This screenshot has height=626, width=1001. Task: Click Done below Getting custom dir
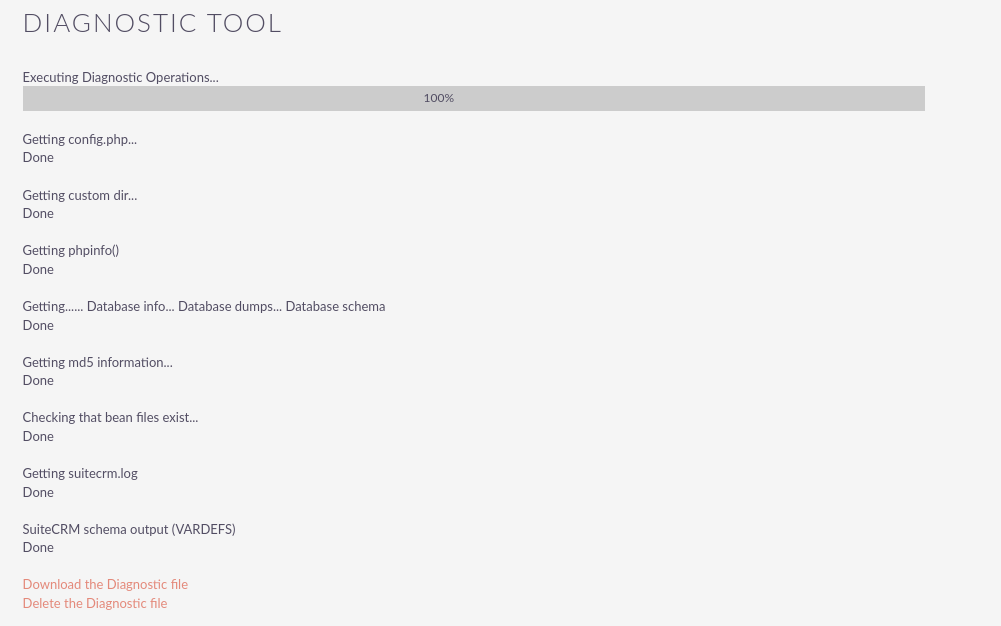[x=38, y=214]
